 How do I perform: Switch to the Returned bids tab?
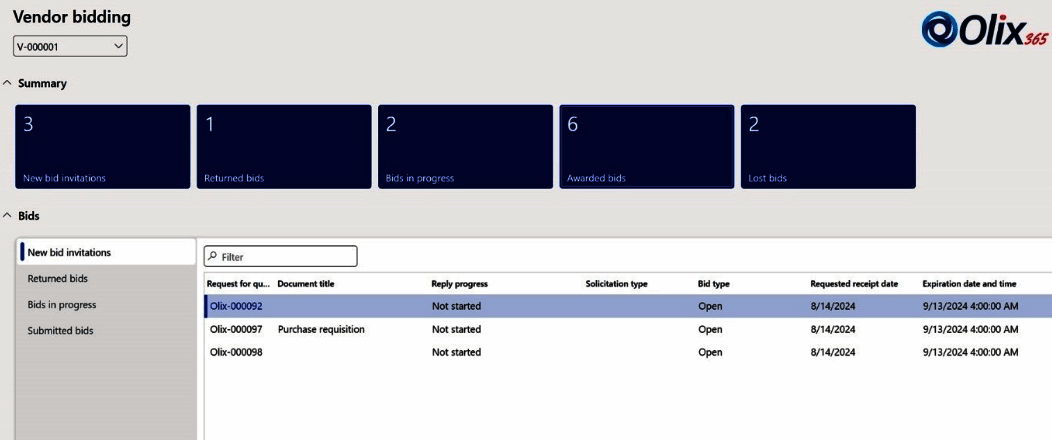pyautogui.click(x=58, y=279)
